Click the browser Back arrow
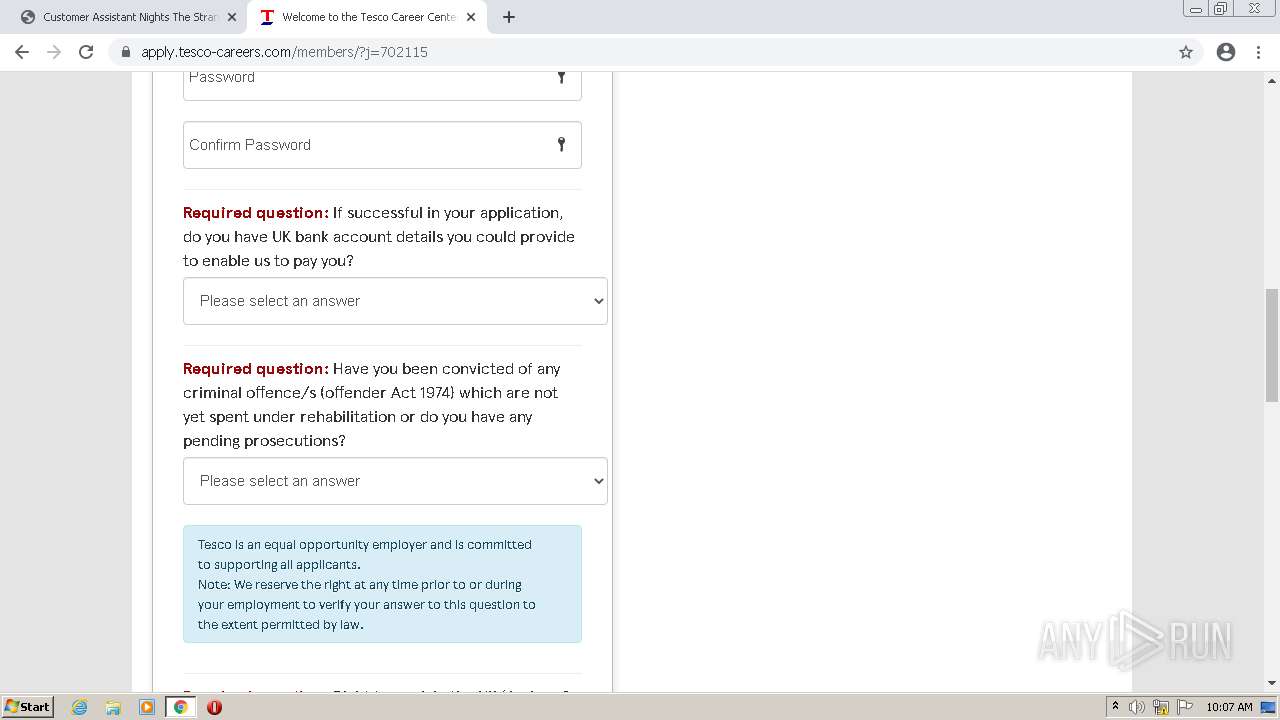 (22, 52)
